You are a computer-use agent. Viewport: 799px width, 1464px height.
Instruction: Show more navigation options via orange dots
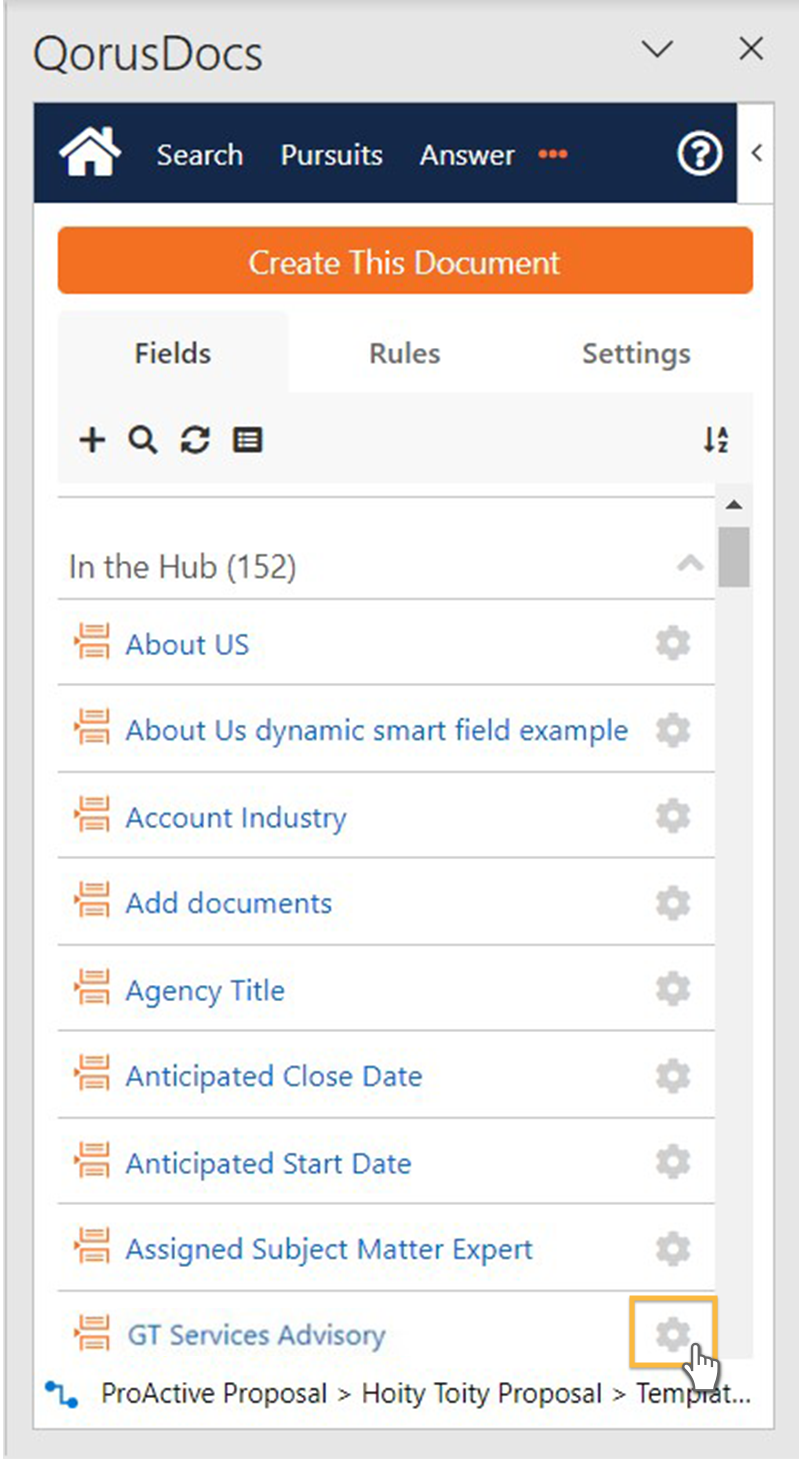553,155
